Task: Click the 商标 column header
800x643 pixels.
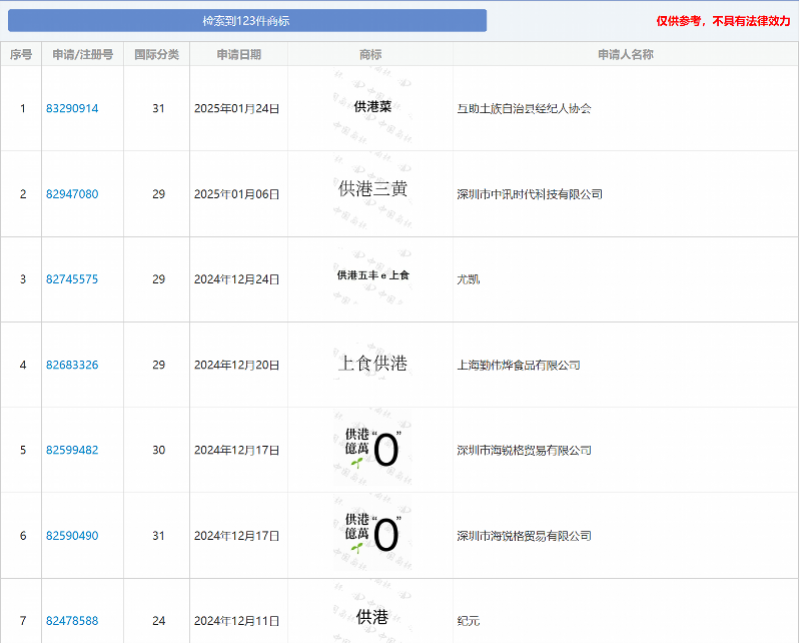Action: [x=370, y=54]
